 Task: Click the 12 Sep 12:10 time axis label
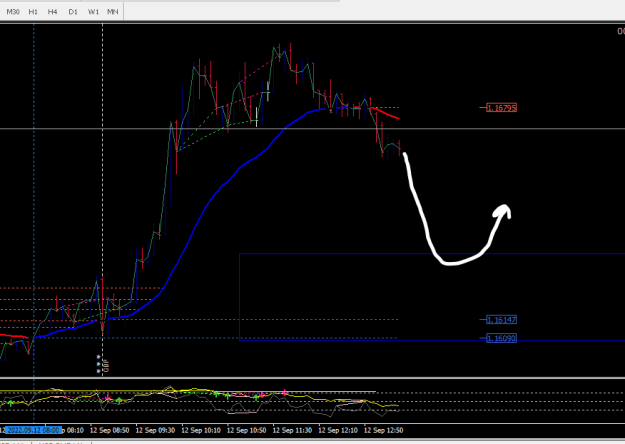(338, 430)
